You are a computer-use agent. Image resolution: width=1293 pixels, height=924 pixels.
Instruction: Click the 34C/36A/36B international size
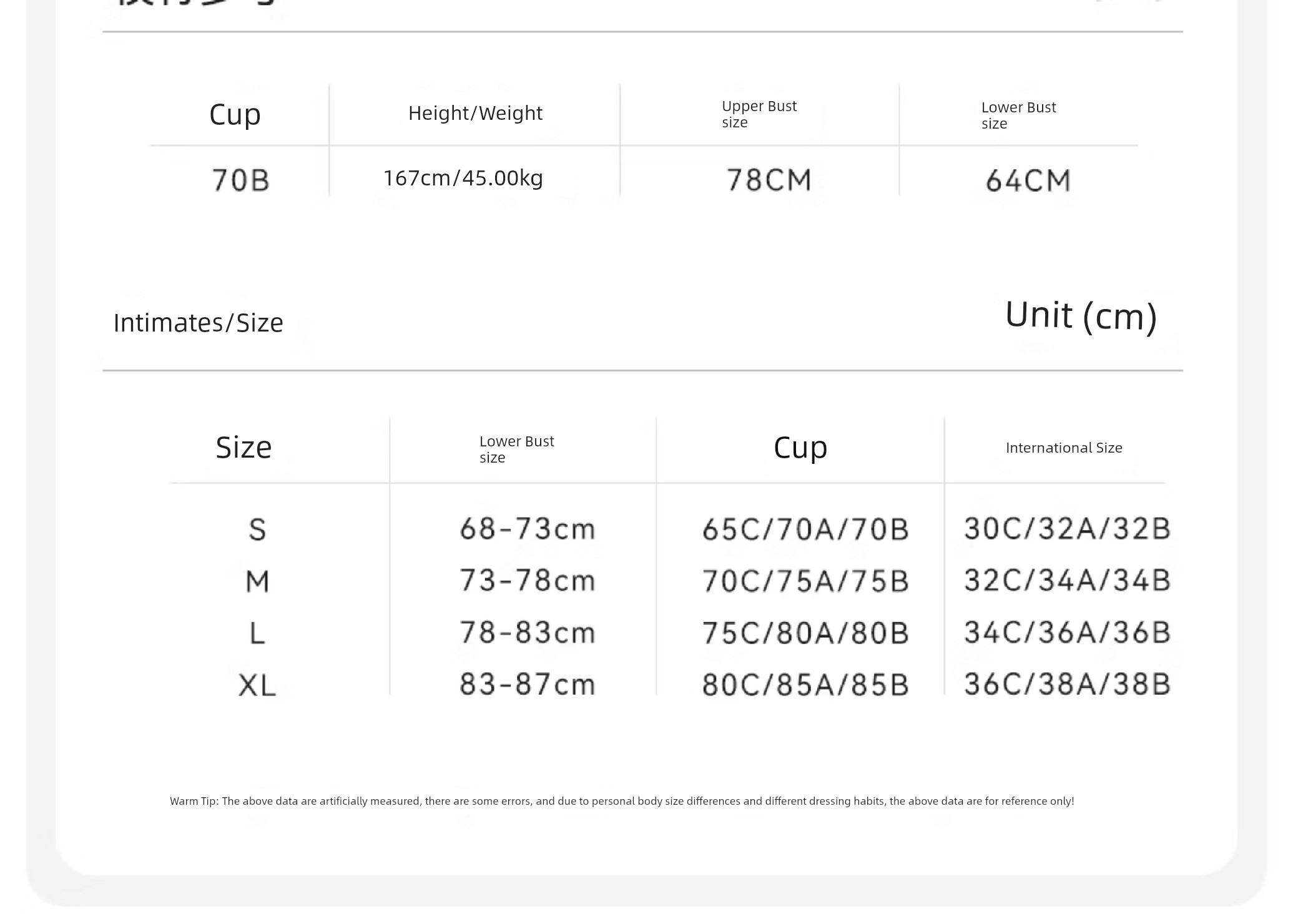tap(1067, 632)
